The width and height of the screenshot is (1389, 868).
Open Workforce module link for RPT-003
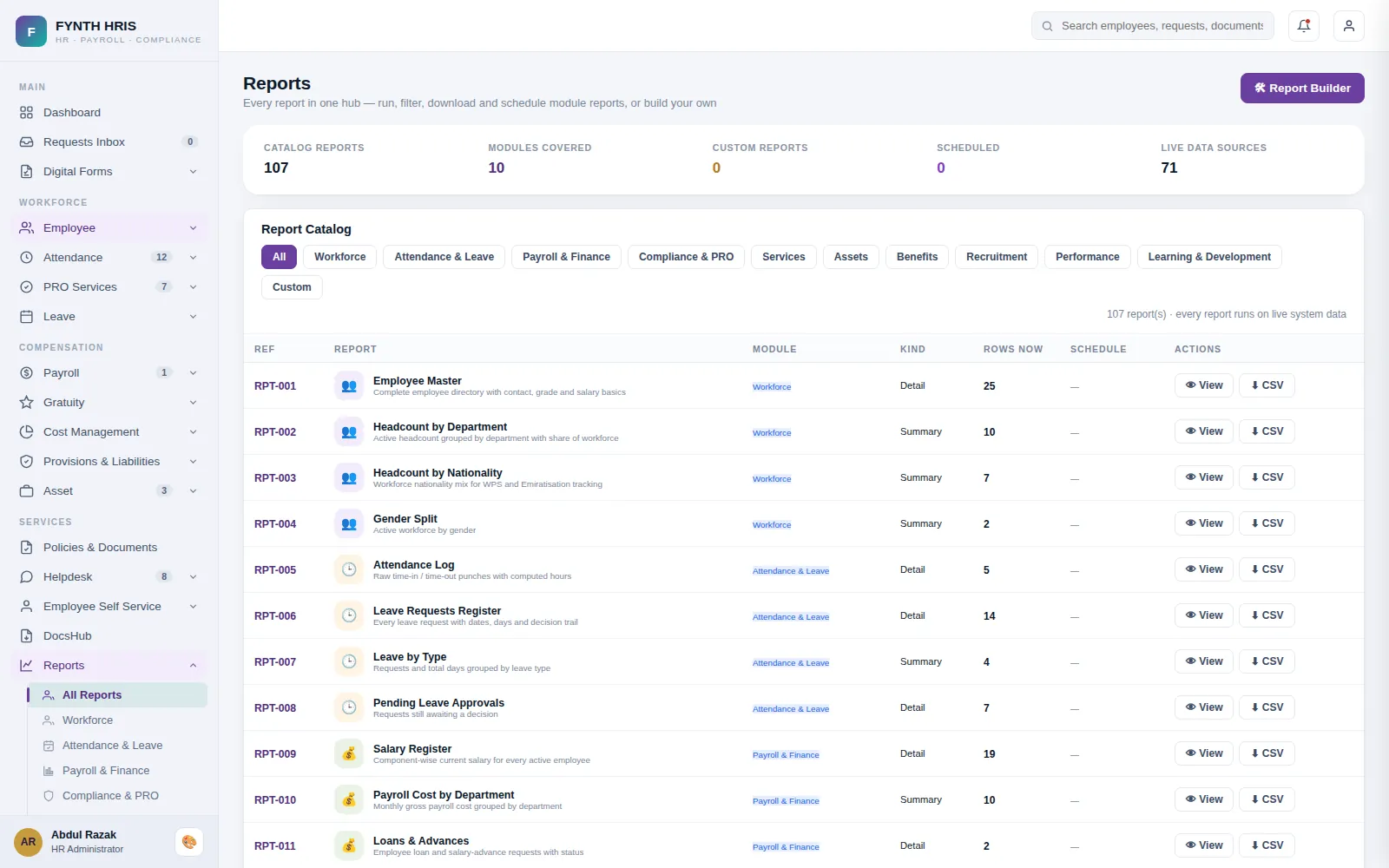pos(772,479)
